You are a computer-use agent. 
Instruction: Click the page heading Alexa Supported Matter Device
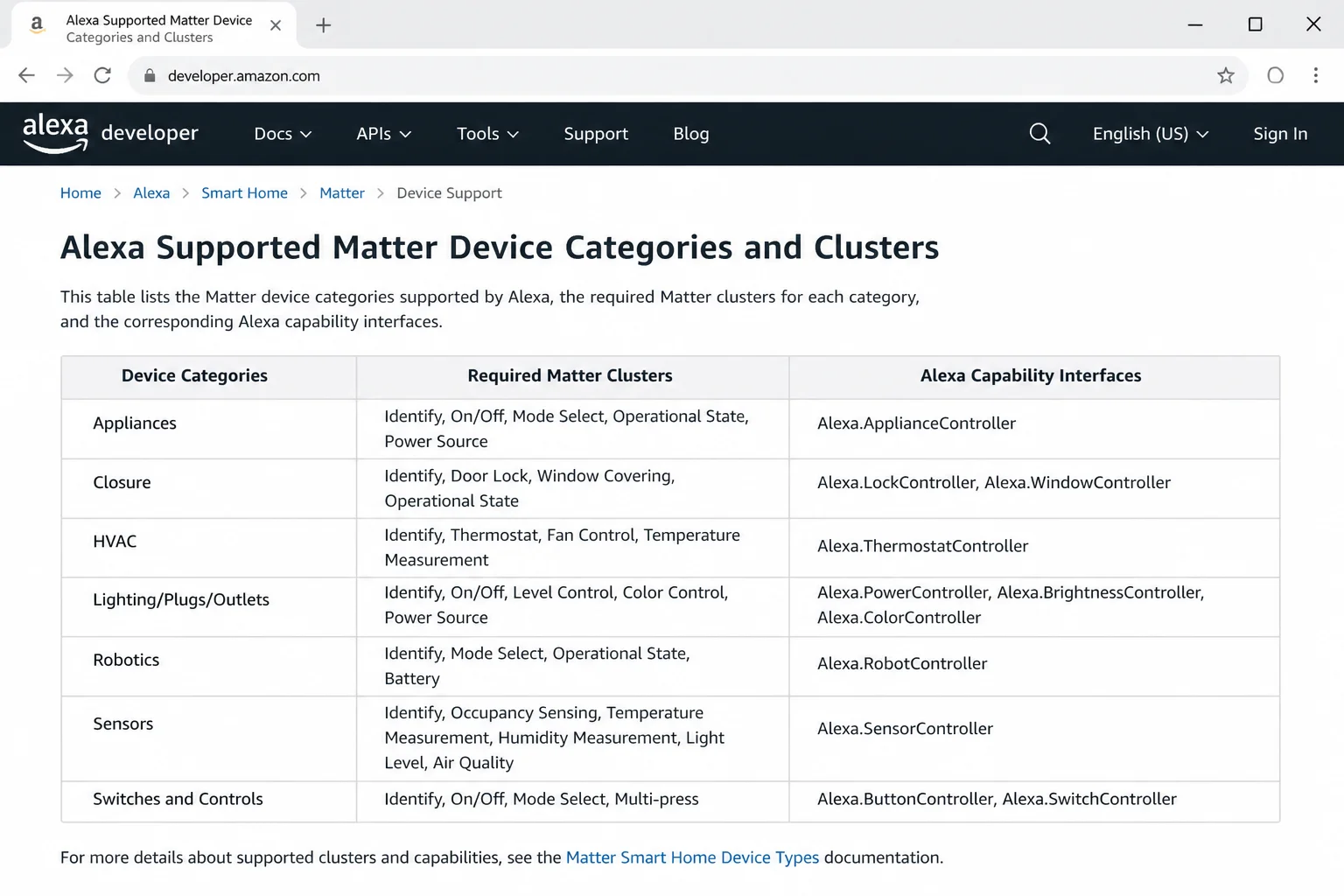pyautogui.click(x=500, y=248)
